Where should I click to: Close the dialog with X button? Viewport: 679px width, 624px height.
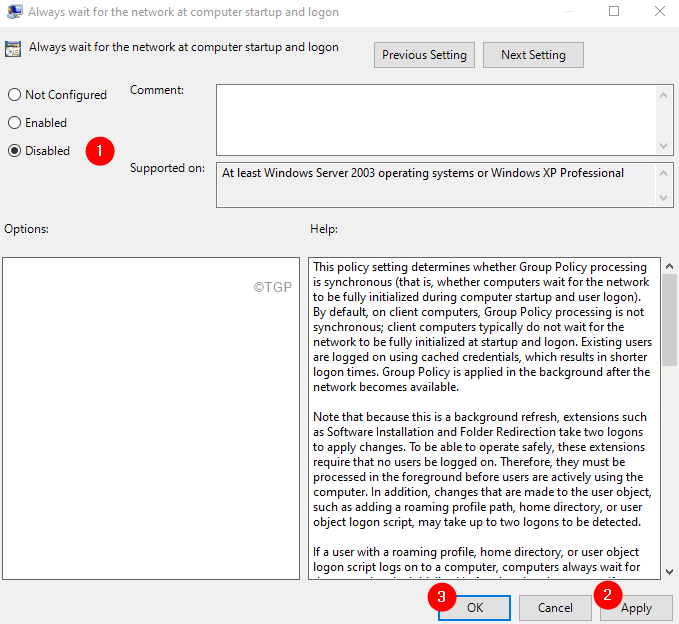pos(660,11)
